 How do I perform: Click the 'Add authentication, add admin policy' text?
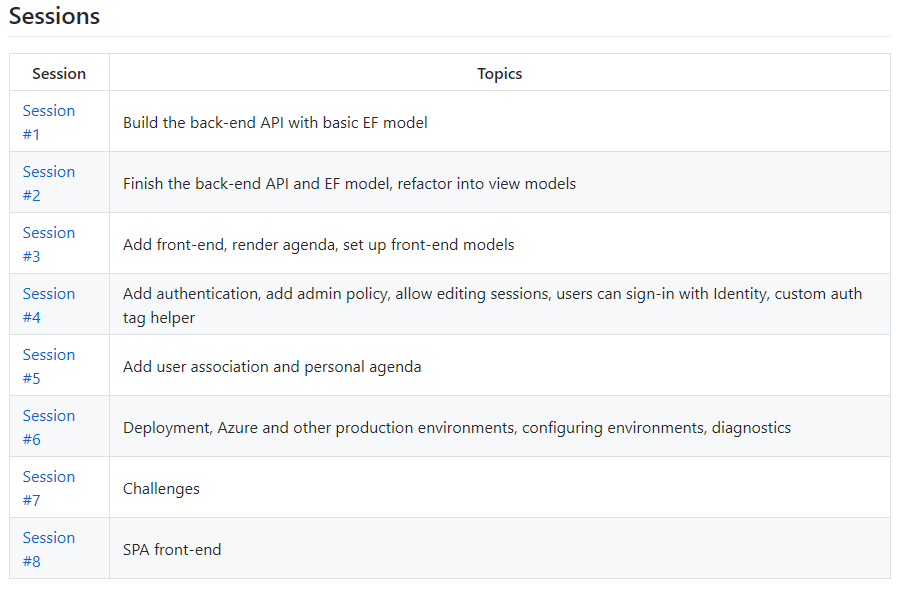point(493,294)
